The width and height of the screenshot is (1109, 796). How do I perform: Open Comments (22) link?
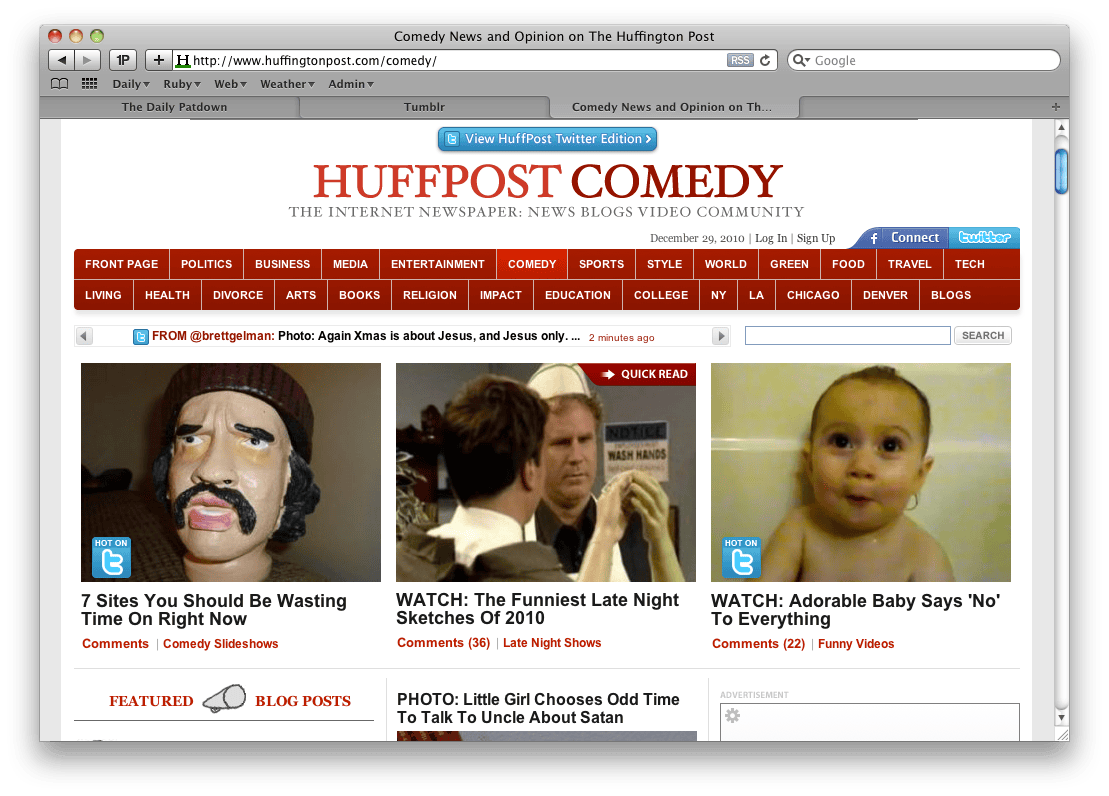(758, 644)
